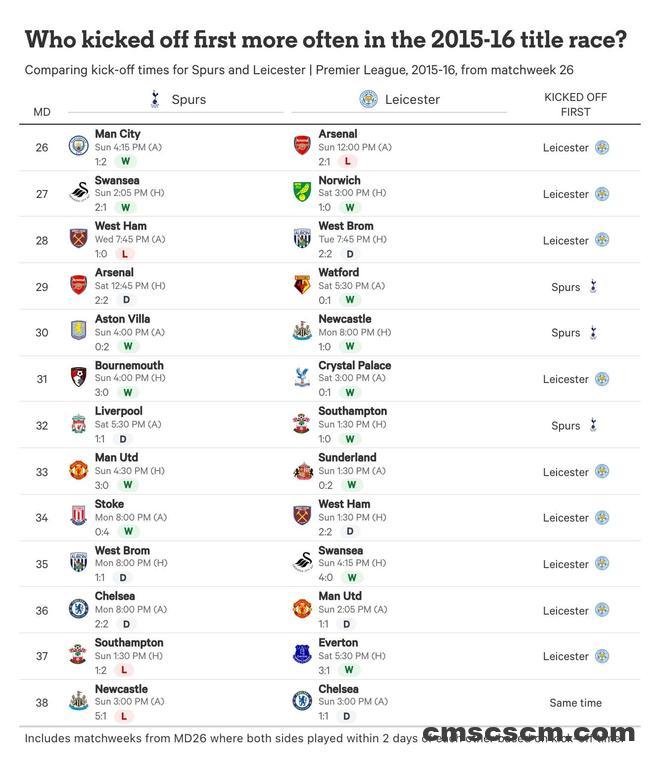Select the Liverpool crest icon

pyautogui.click(x=78, y=425)
